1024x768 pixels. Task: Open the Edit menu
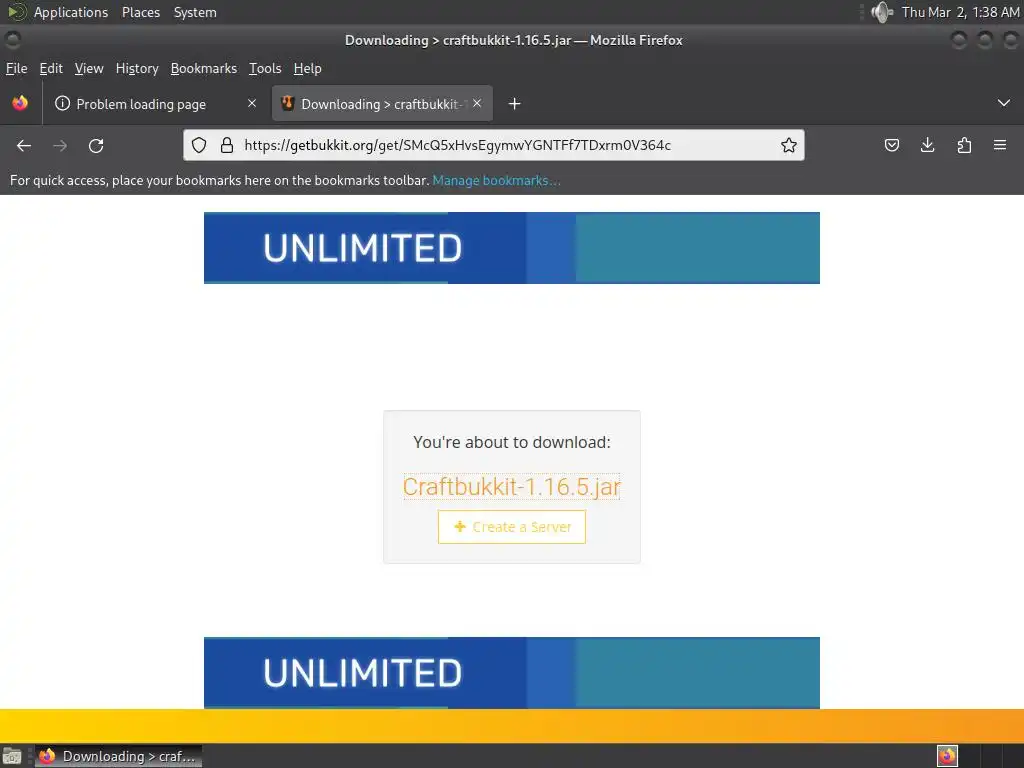(51, 69)
